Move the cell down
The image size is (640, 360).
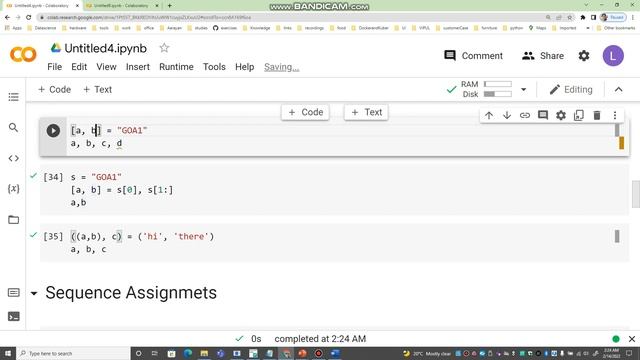(507, 116)
